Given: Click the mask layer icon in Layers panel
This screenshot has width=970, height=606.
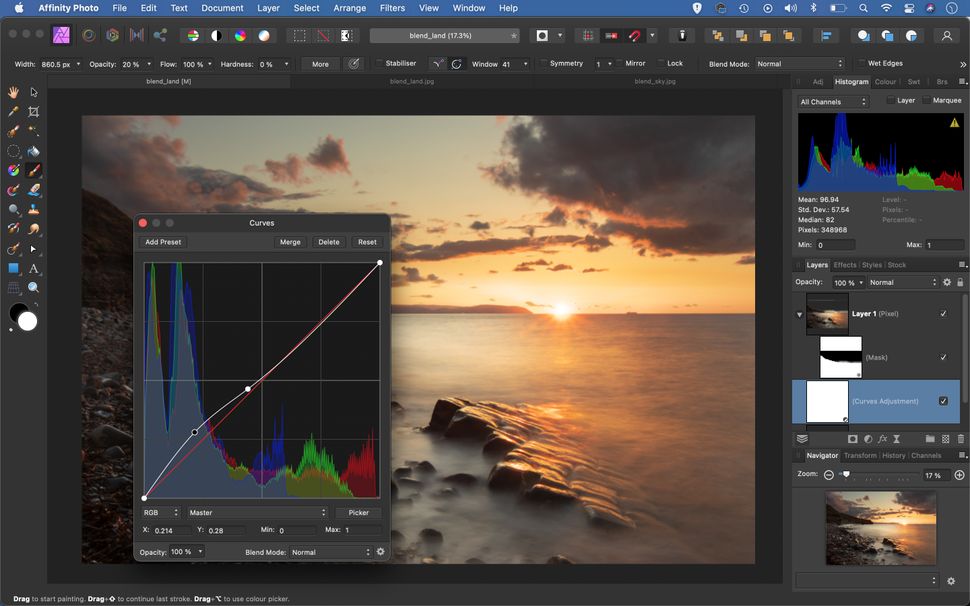Looking at the screenshot, I should click(840, 356).
